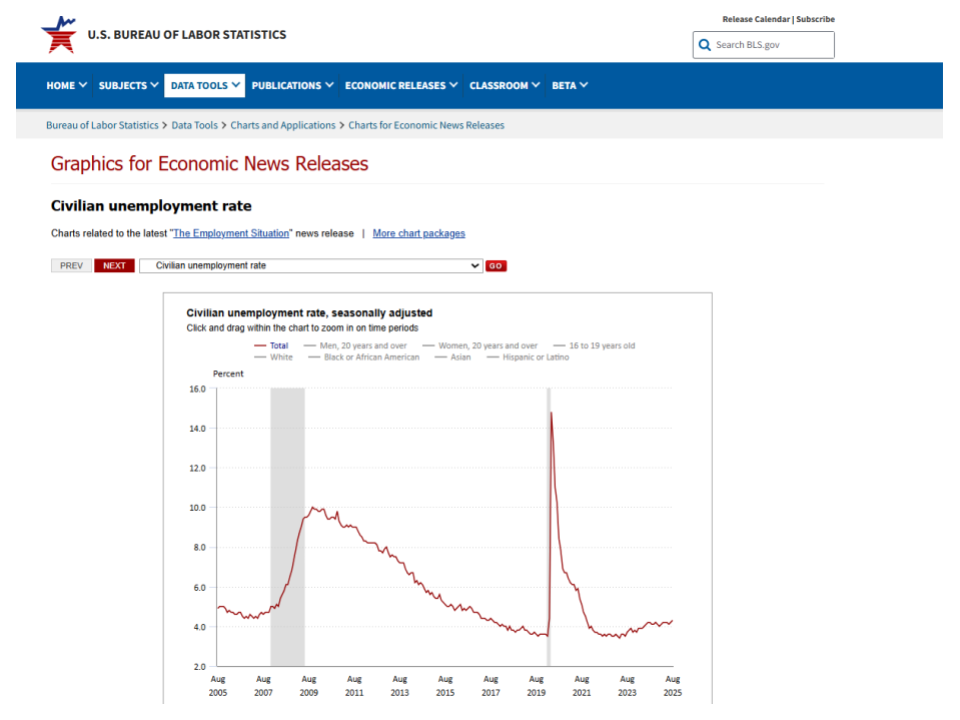Click inside the Search BLS.gov field
The width and height of the screenshot is (960, 720).
770,45
